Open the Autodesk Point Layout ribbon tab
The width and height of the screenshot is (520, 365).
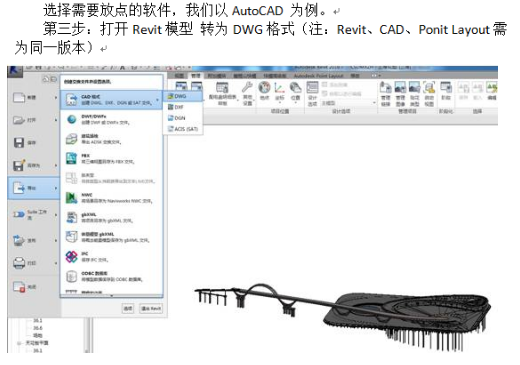(x=318, y=76)
